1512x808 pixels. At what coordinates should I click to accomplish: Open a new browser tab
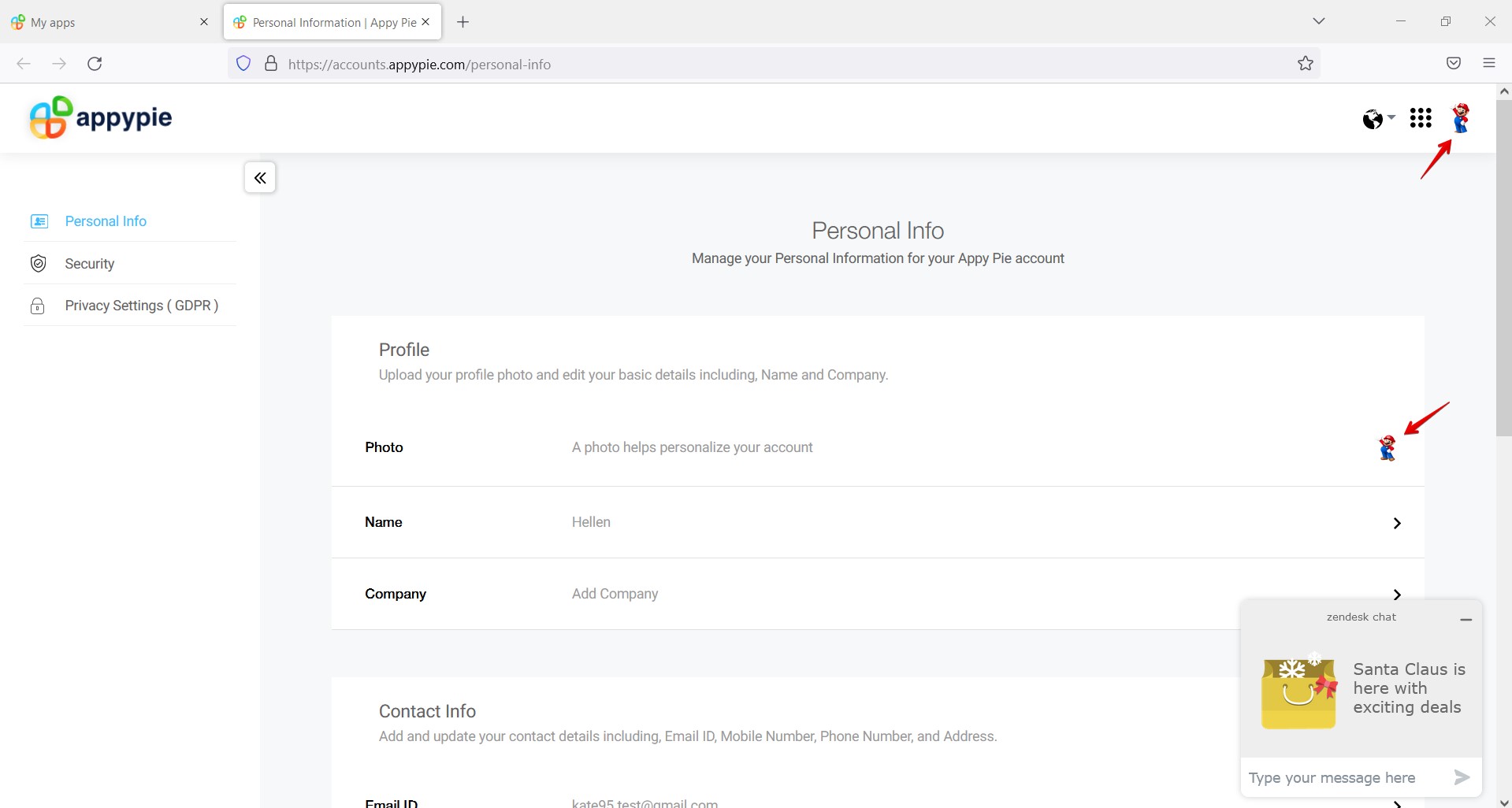(463, 22)
